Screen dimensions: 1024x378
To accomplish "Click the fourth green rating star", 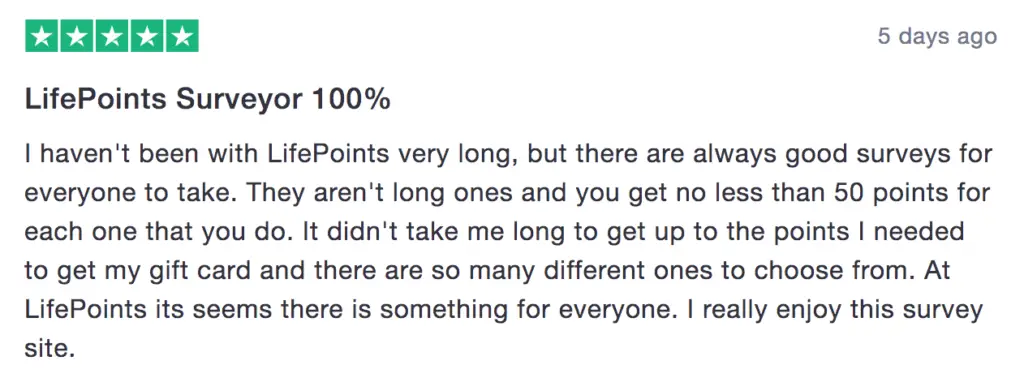I will (x=148, y=37).
